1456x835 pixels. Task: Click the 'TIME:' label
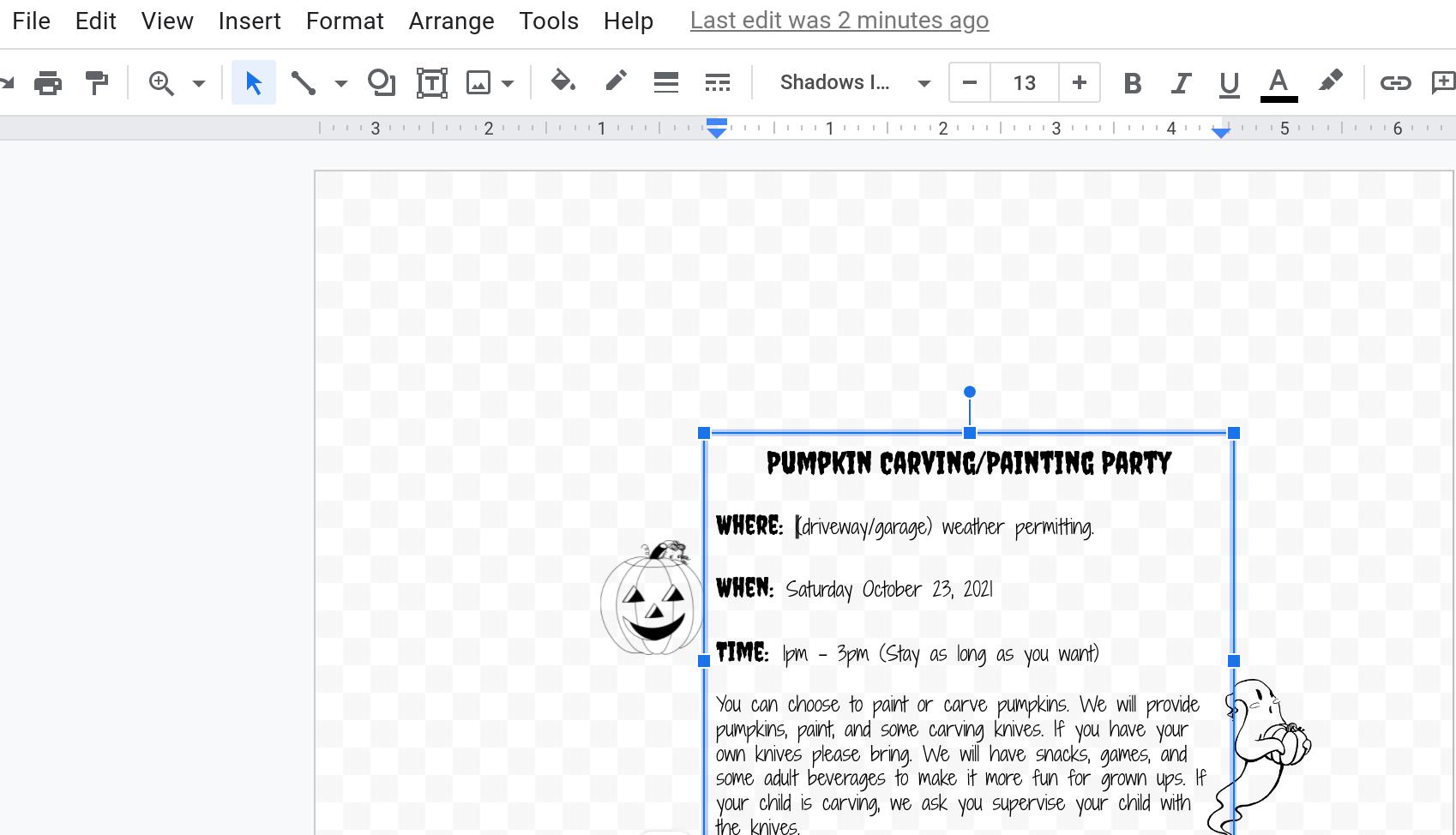(x=743, y=652)
